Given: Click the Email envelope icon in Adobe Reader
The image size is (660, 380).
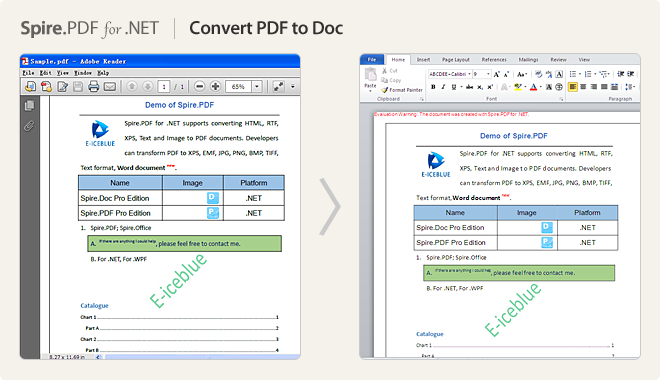Looking at the screenshot, I should (109, 87).
